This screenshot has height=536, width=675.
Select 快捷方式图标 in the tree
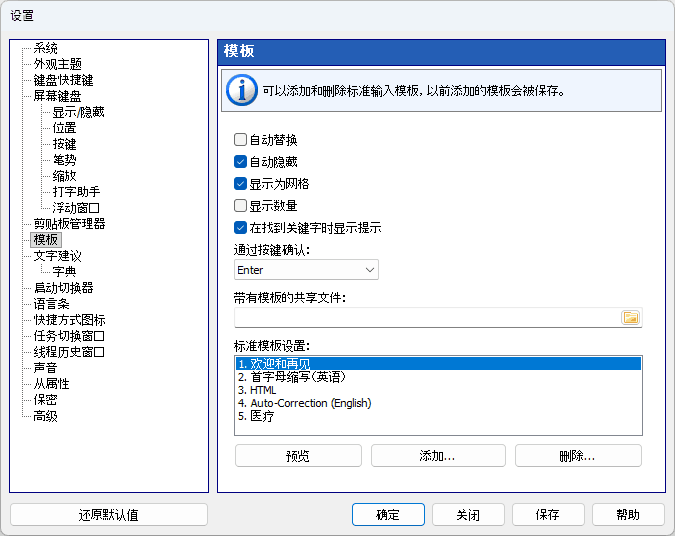pyautogui.click(x=69, y=320)
